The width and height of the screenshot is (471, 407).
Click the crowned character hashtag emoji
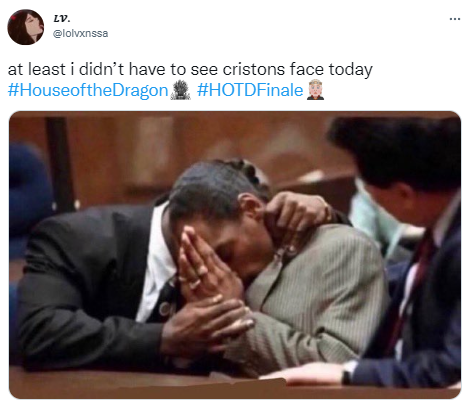315,90
